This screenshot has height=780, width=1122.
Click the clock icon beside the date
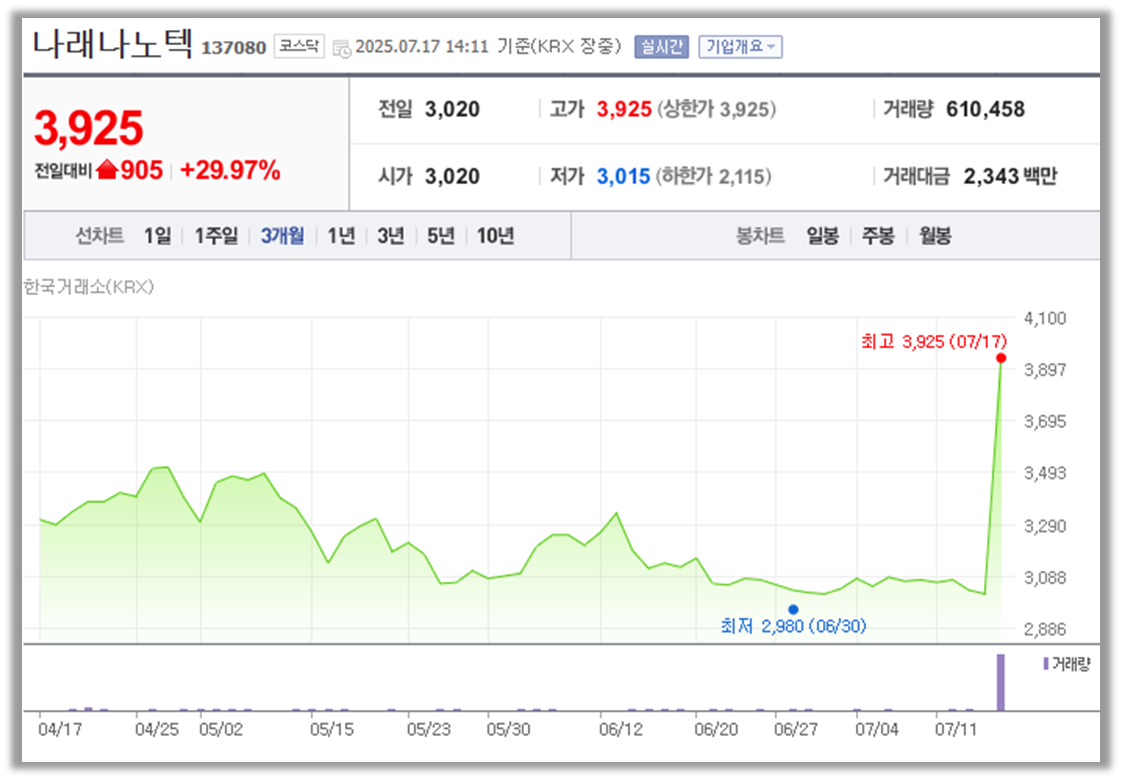pyautogui.click(x=342, y=48)
